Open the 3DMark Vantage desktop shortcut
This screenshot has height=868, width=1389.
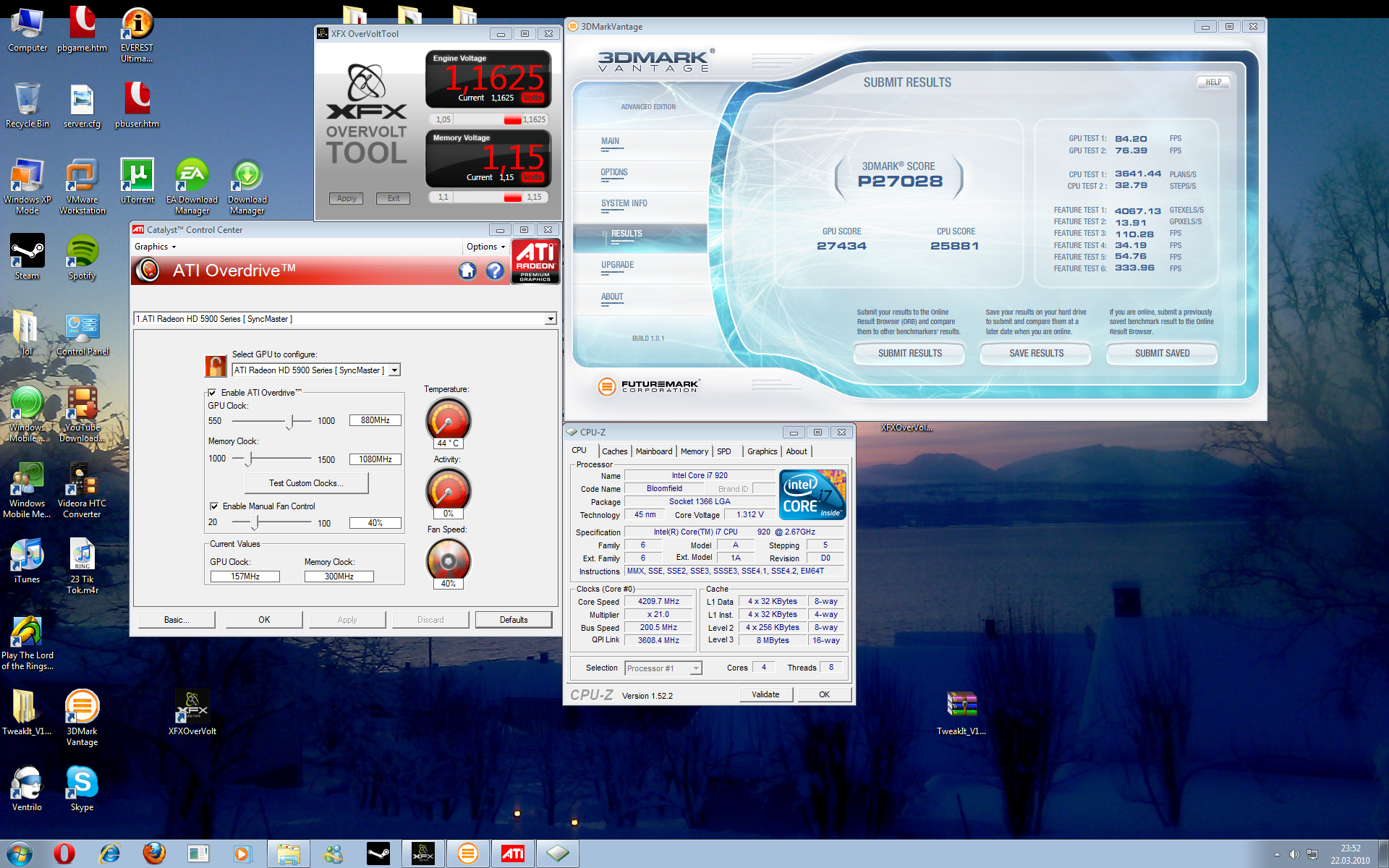pyautogui.click(x=82, y=718)
